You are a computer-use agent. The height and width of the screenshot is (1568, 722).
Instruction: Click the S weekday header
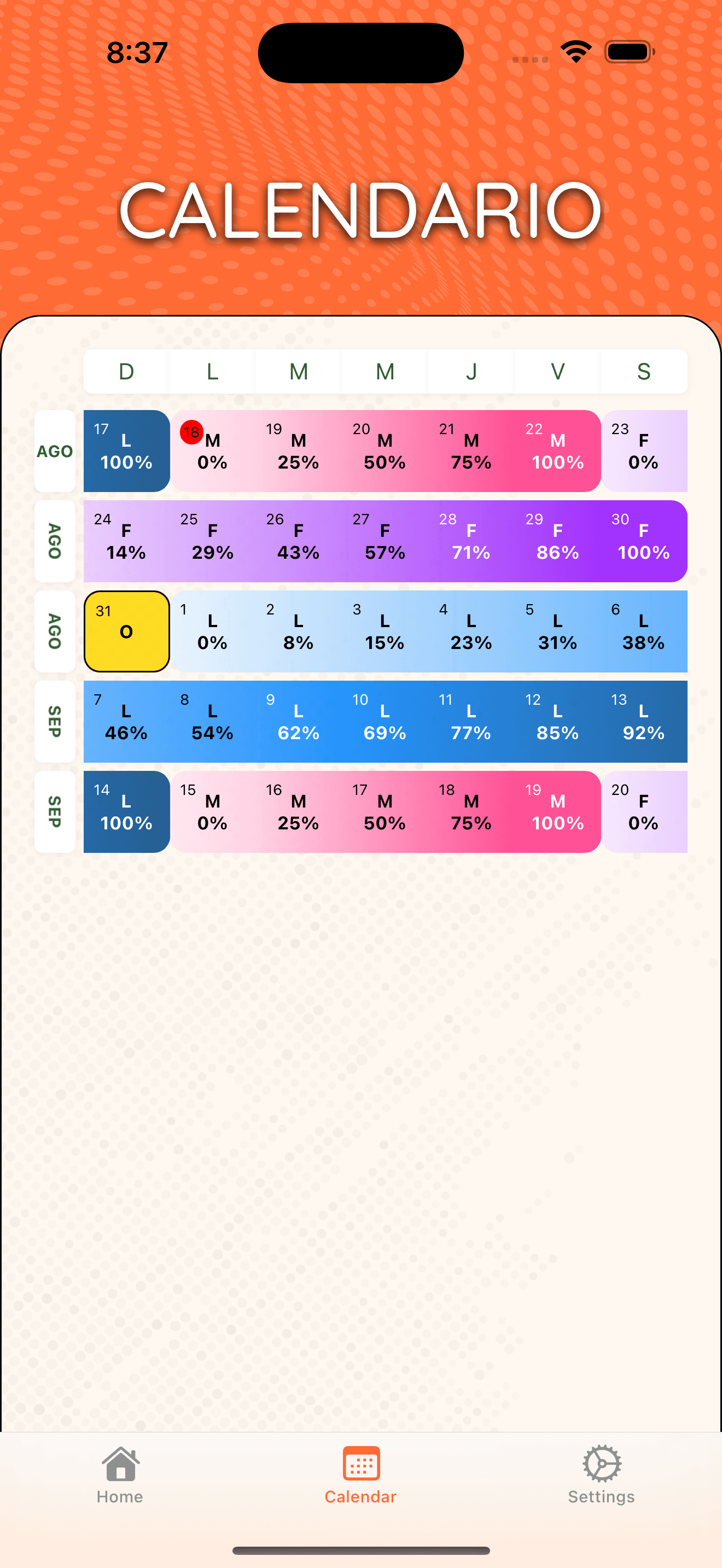(643, 371)
